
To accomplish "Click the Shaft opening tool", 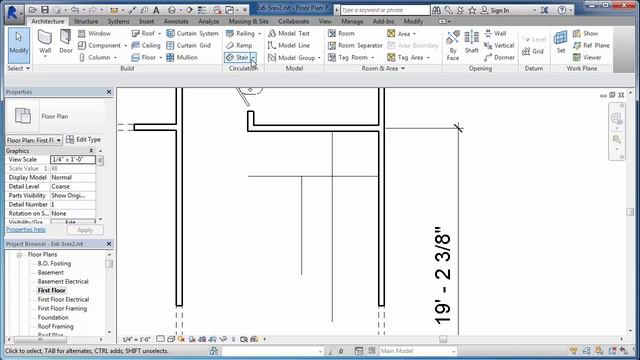I will 471,42.
